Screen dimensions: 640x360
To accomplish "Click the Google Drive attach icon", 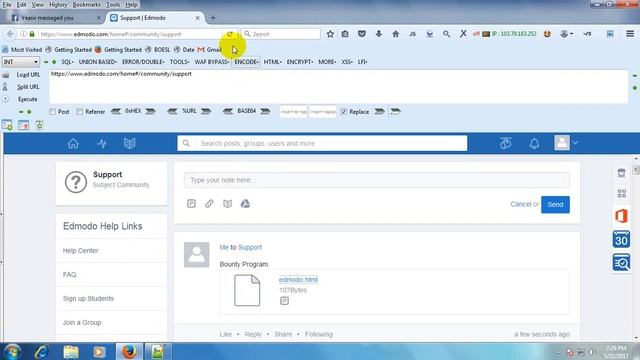I will [x=245, y=203].
